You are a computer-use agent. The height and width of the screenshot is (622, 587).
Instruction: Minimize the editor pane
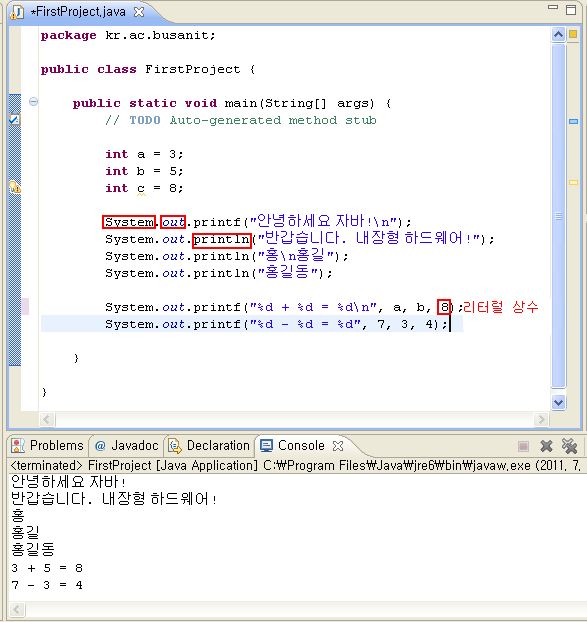pyautogui.click(x=552, y=7)
